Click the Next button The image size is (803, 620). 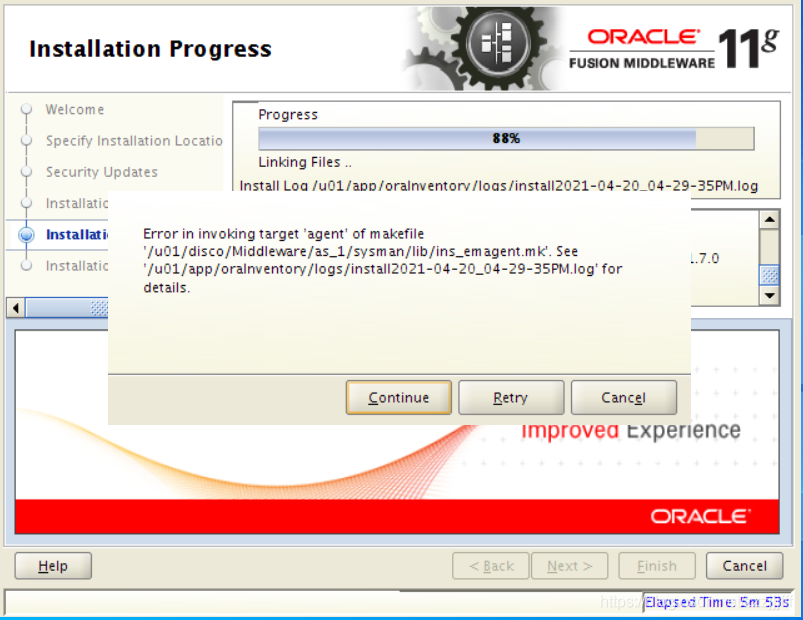point(569,566)
